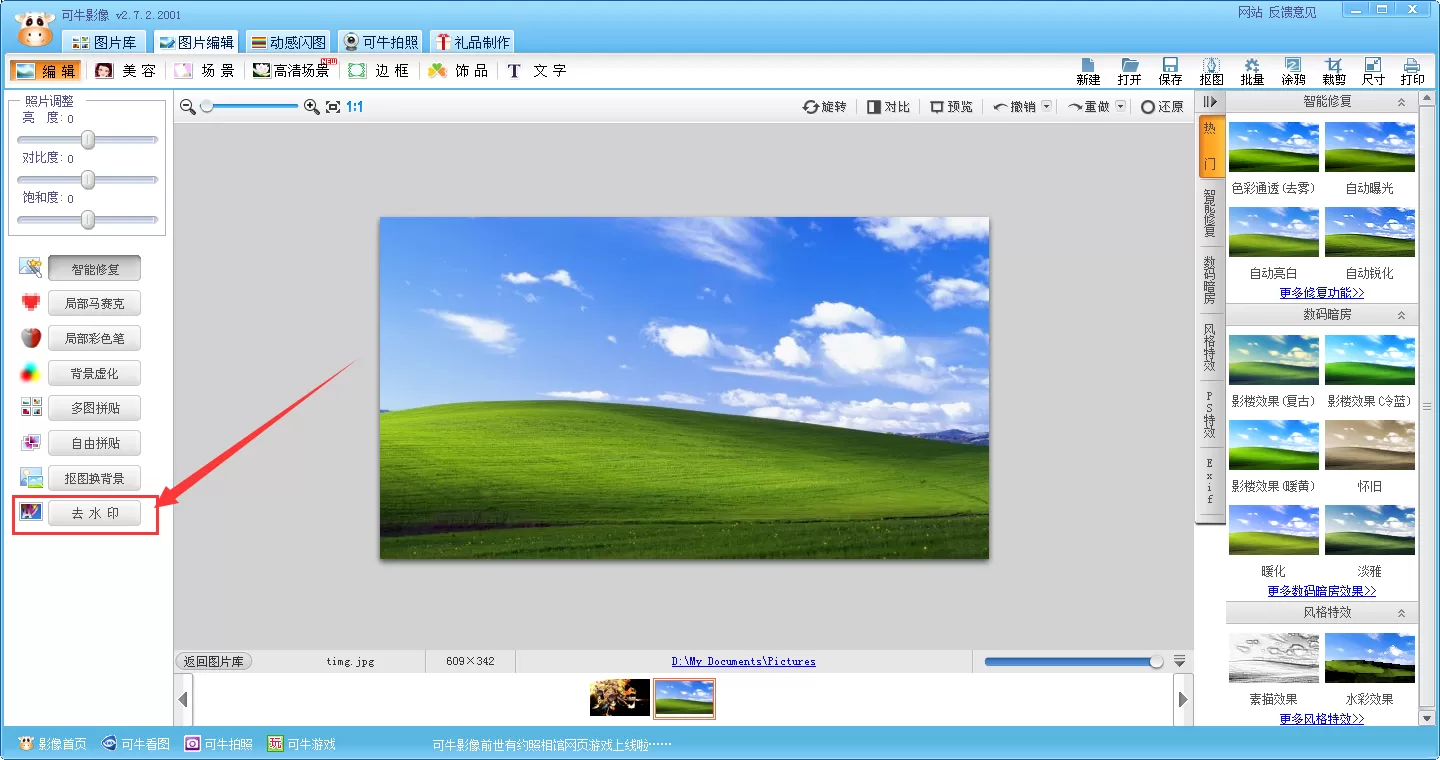This screenshot has height=760, width=1440.
Task: Open the 边框 frame sub-tab
Action: point(378,70)
